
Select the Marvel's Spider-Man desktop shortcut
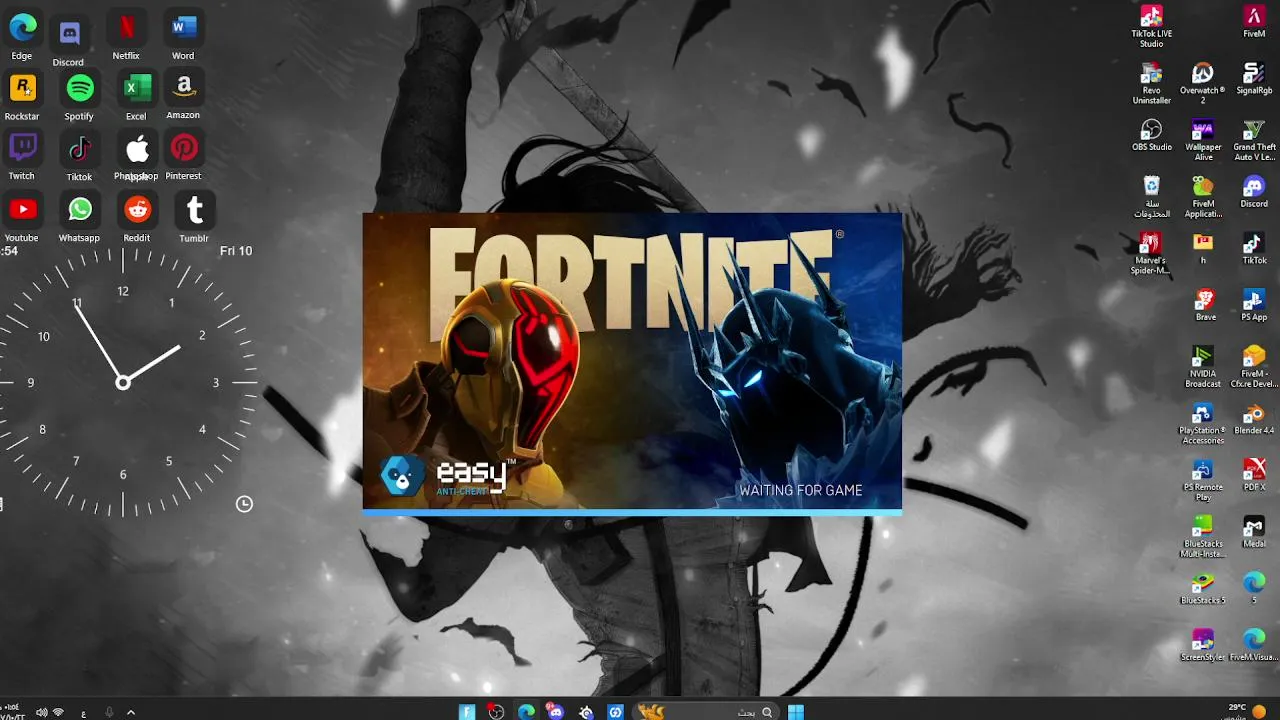[1150, 254]
